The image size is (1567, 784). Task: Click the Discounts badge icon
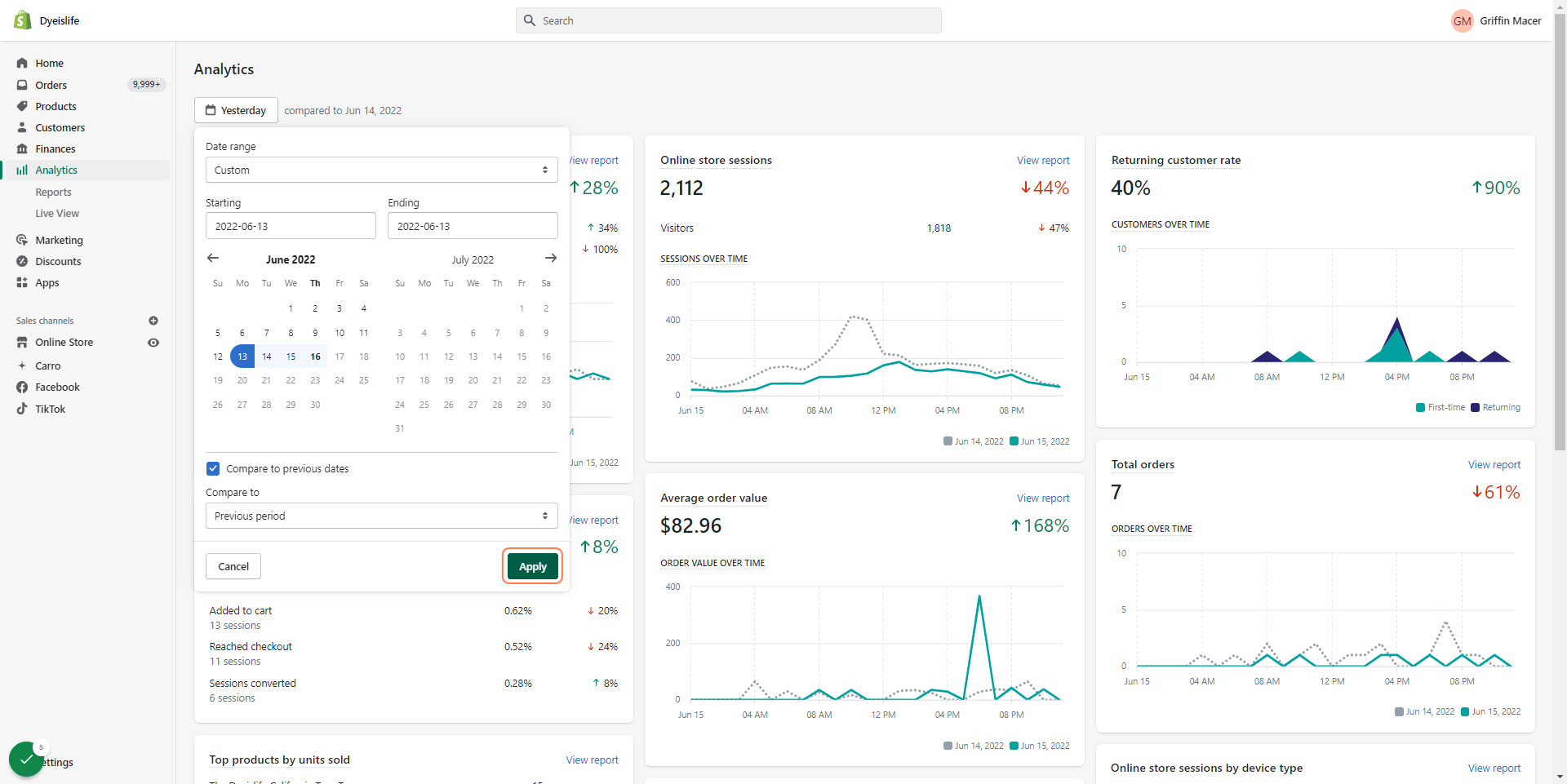pos(22,261)
